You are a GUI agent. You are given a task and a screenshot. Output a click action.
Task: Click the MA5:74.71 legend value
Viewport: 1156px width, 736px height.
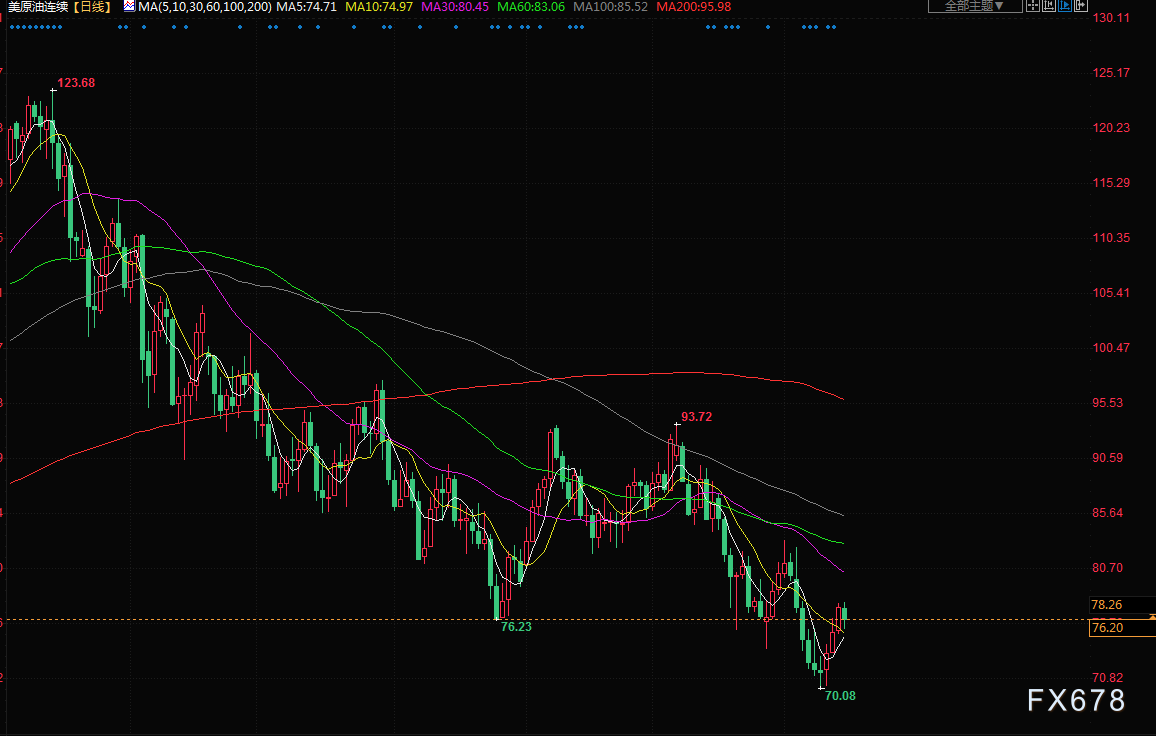306,6
